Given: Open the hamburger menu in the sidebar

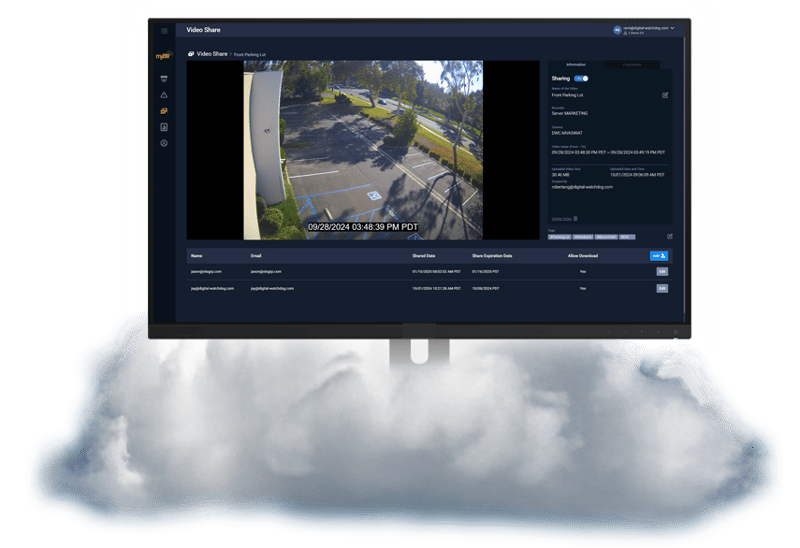Looking at the screenshot, I should pos(164,31).
